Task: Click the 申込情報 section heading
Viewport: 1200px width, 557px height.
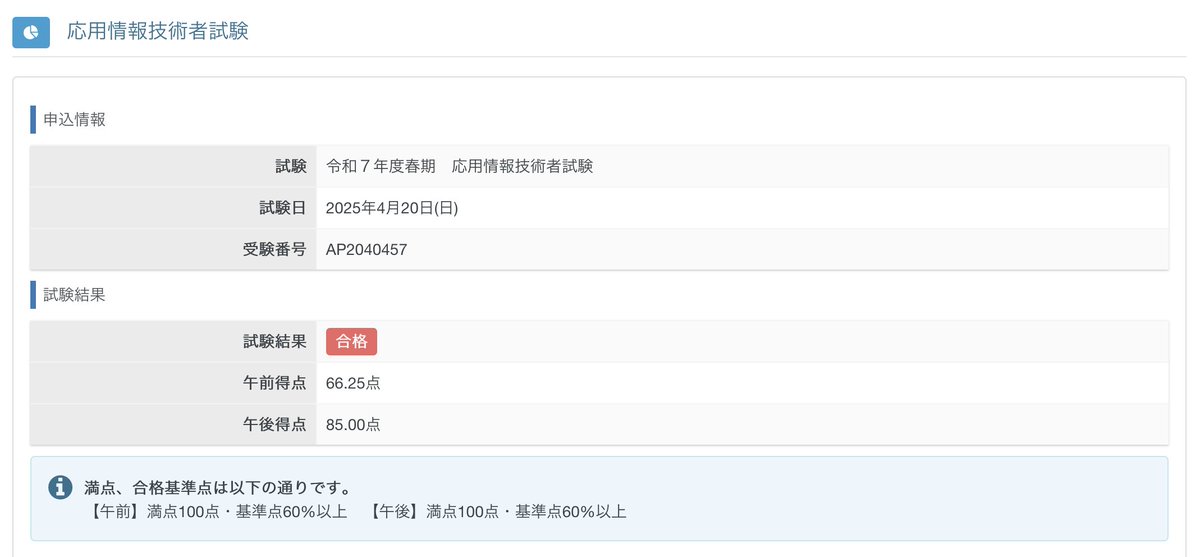Action: point(75,120)
